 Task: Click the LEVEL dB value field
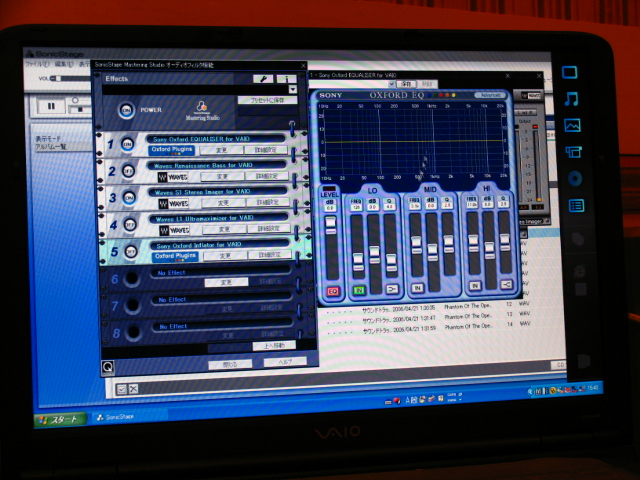click(330, 209)
